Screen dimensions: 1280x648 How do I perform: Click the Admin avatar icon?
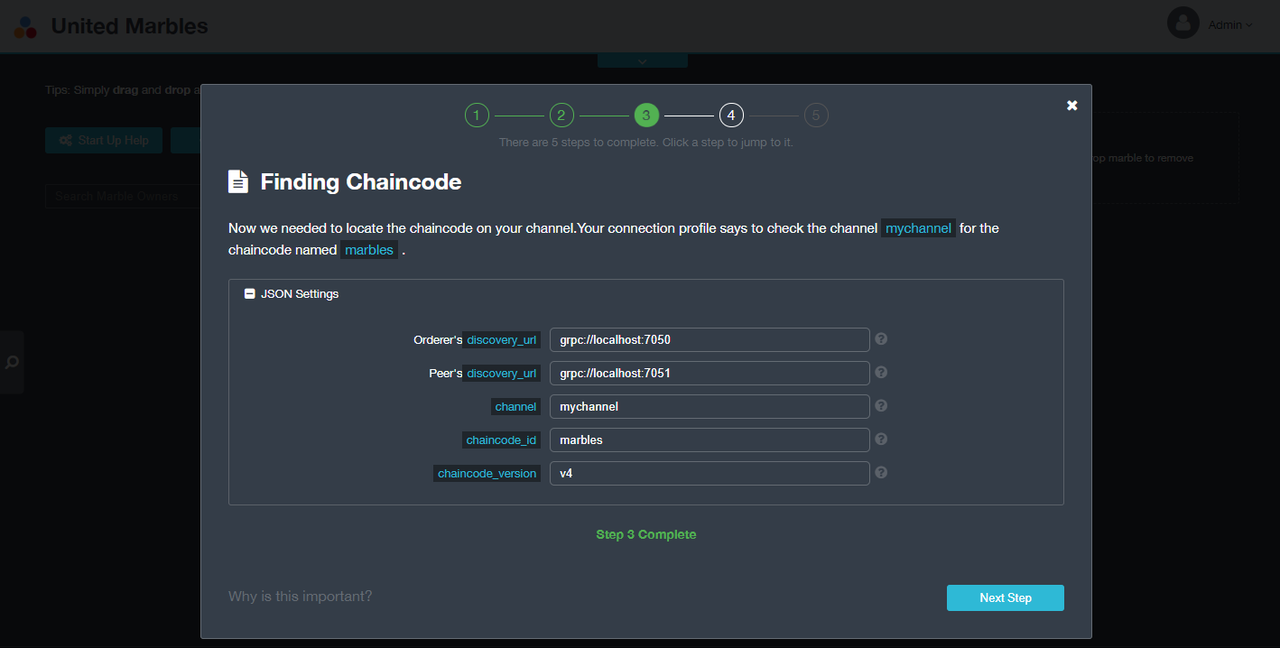click(x=1183, y=23)
